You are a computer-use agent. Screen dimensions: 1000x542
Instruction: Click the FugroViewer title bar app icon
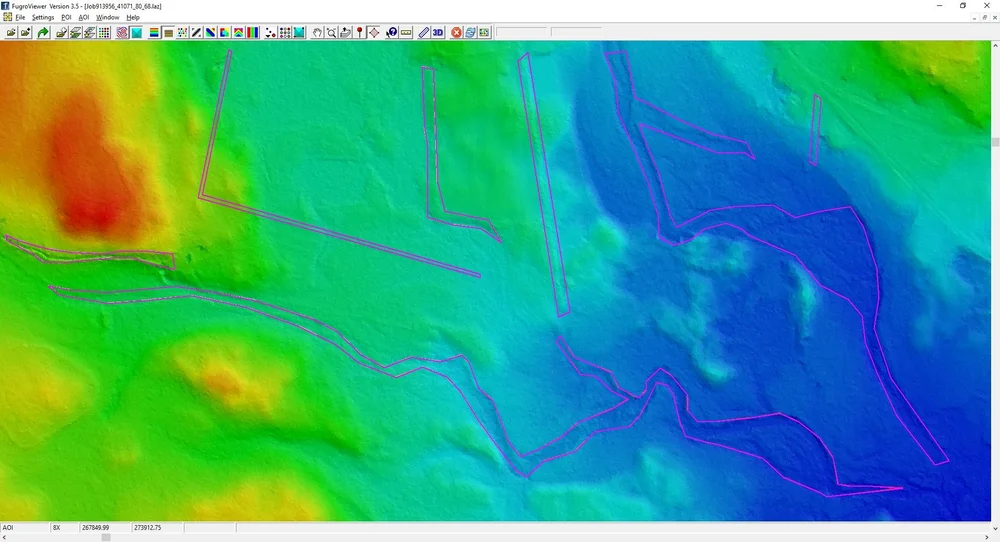point(6,6)
